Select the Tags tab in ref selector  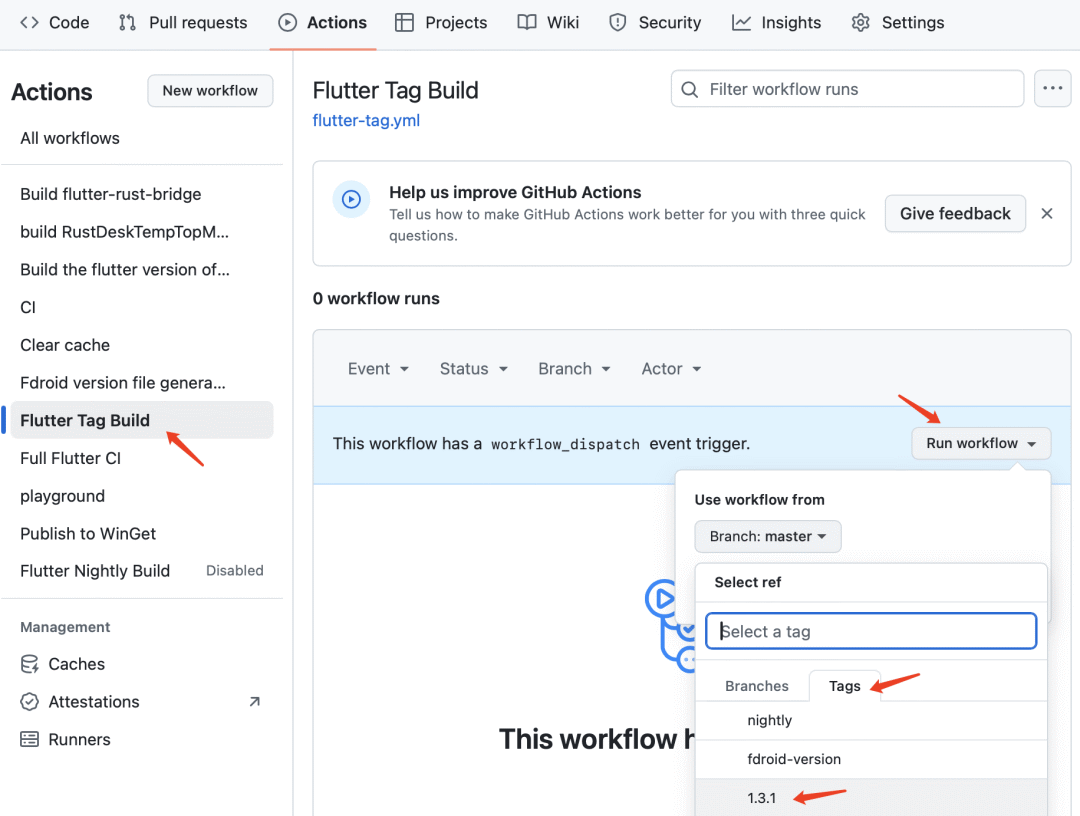[x=844, y=686]
